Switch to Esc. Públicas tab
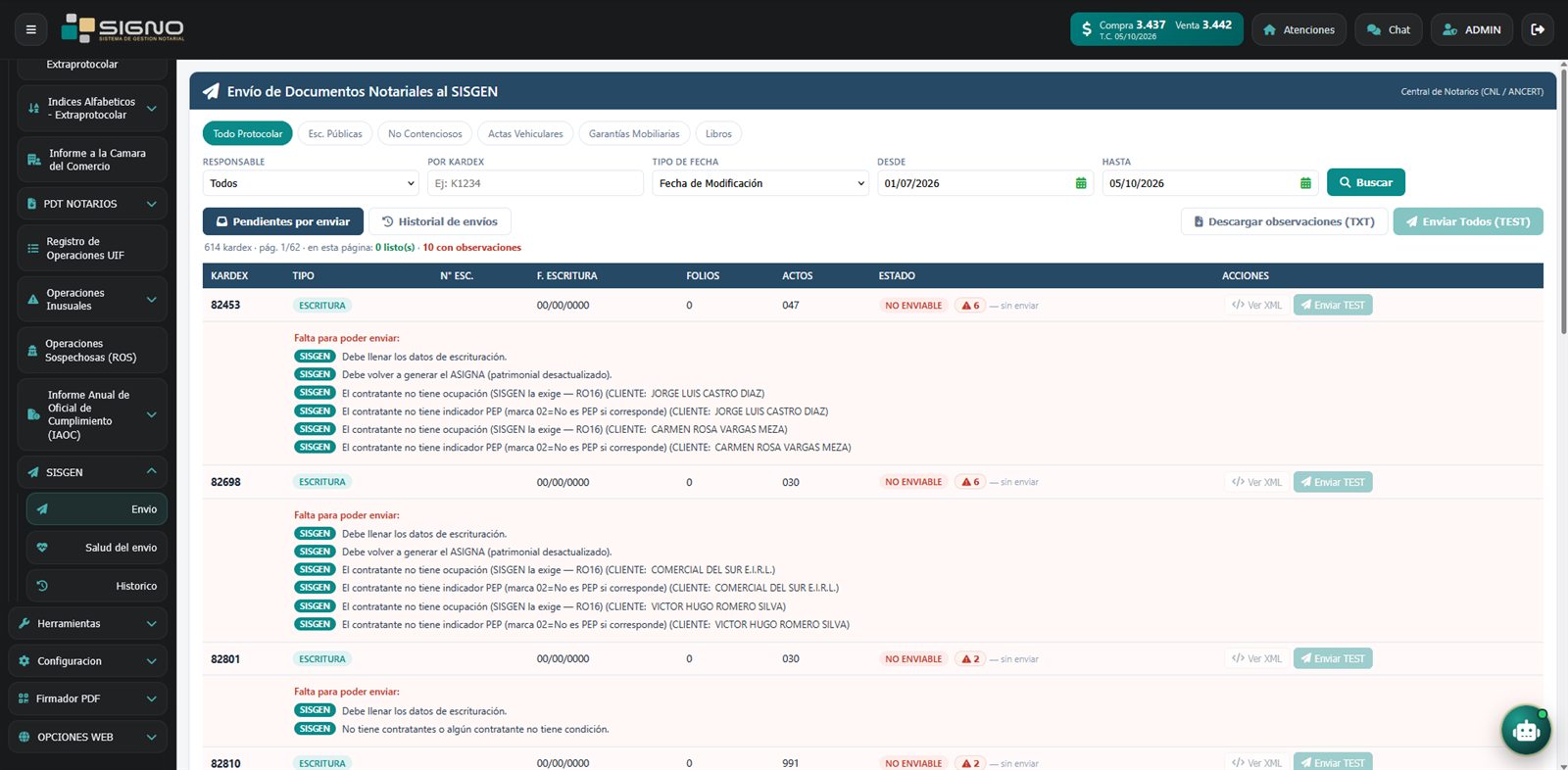1568x770 pixels. coord(335,134)
